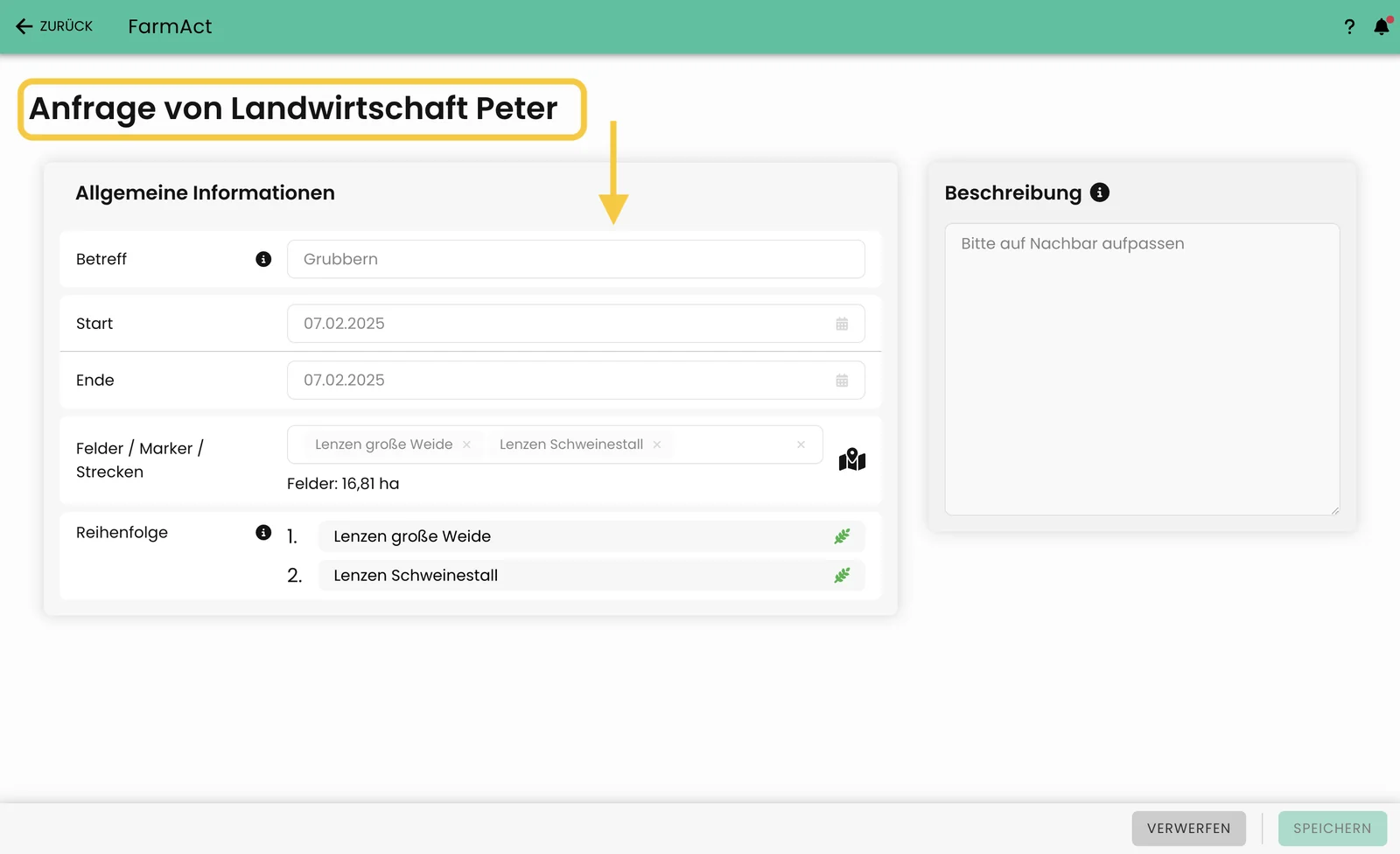Open notifications bell icon

click(x=1382, y=26)
